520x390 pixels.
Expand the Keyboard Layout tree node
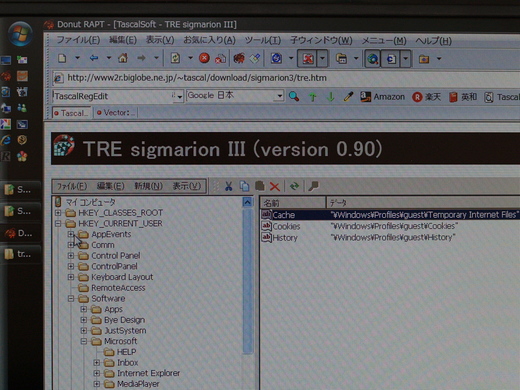(x=71, y=277)
